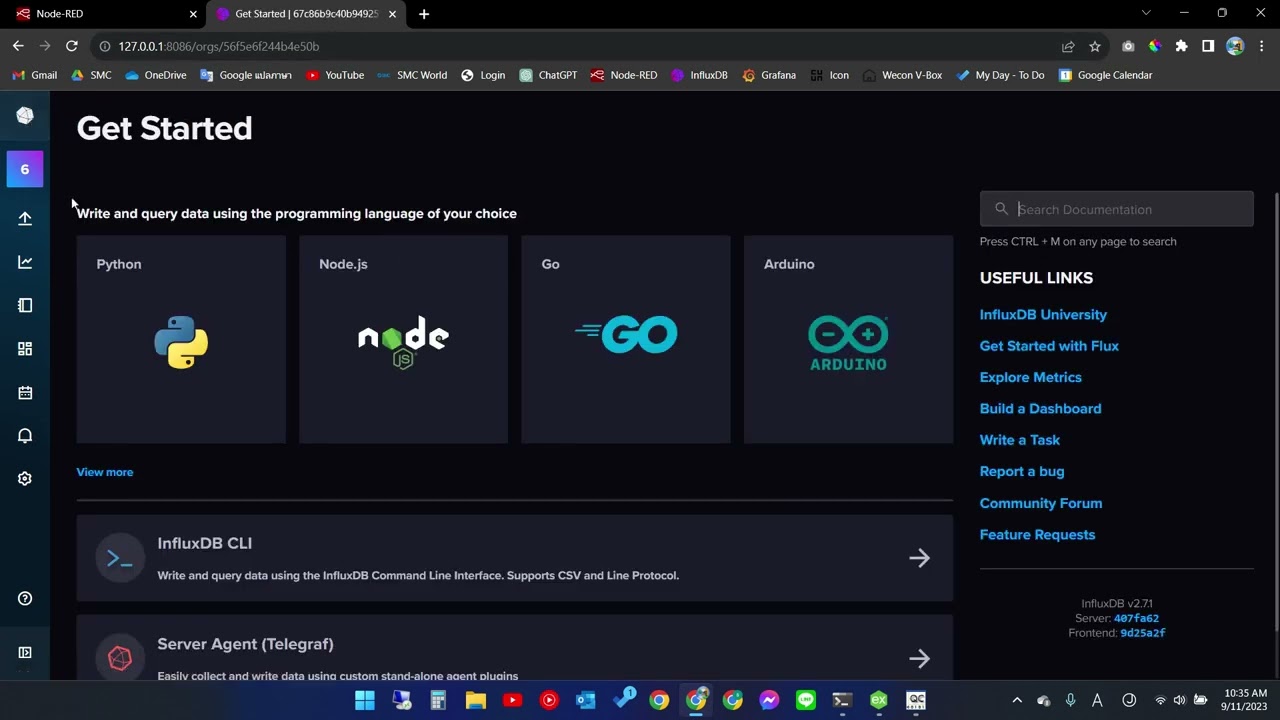
Task: Open Dashboards grid icon in sidebar
Action: [25, 349]
